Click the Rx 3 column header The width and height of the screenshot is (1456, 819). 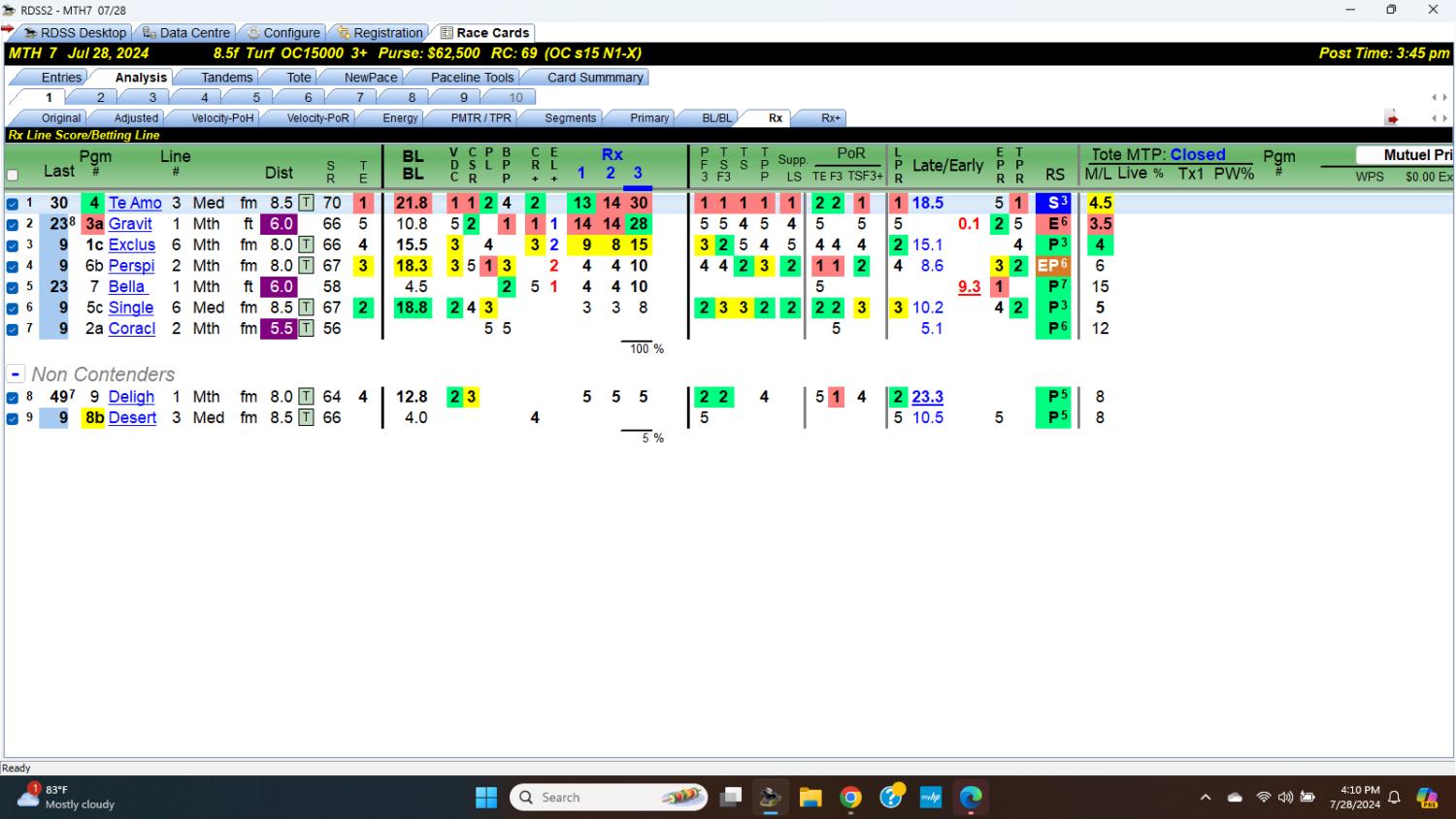coord(638,173)
